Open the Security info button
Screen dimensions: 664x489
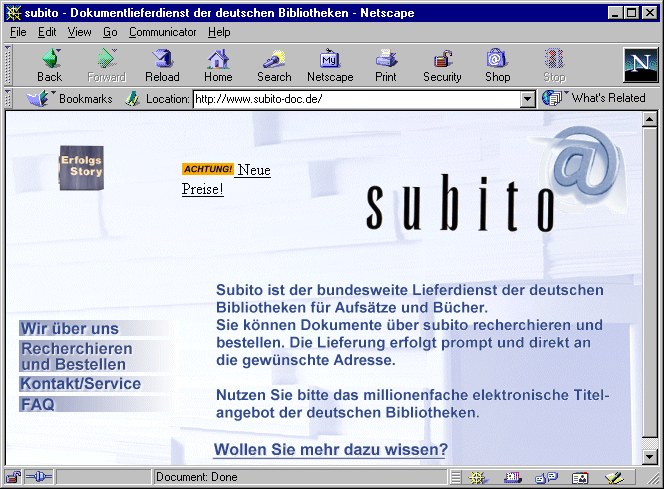pyautogui.click(x=442, y=65)
